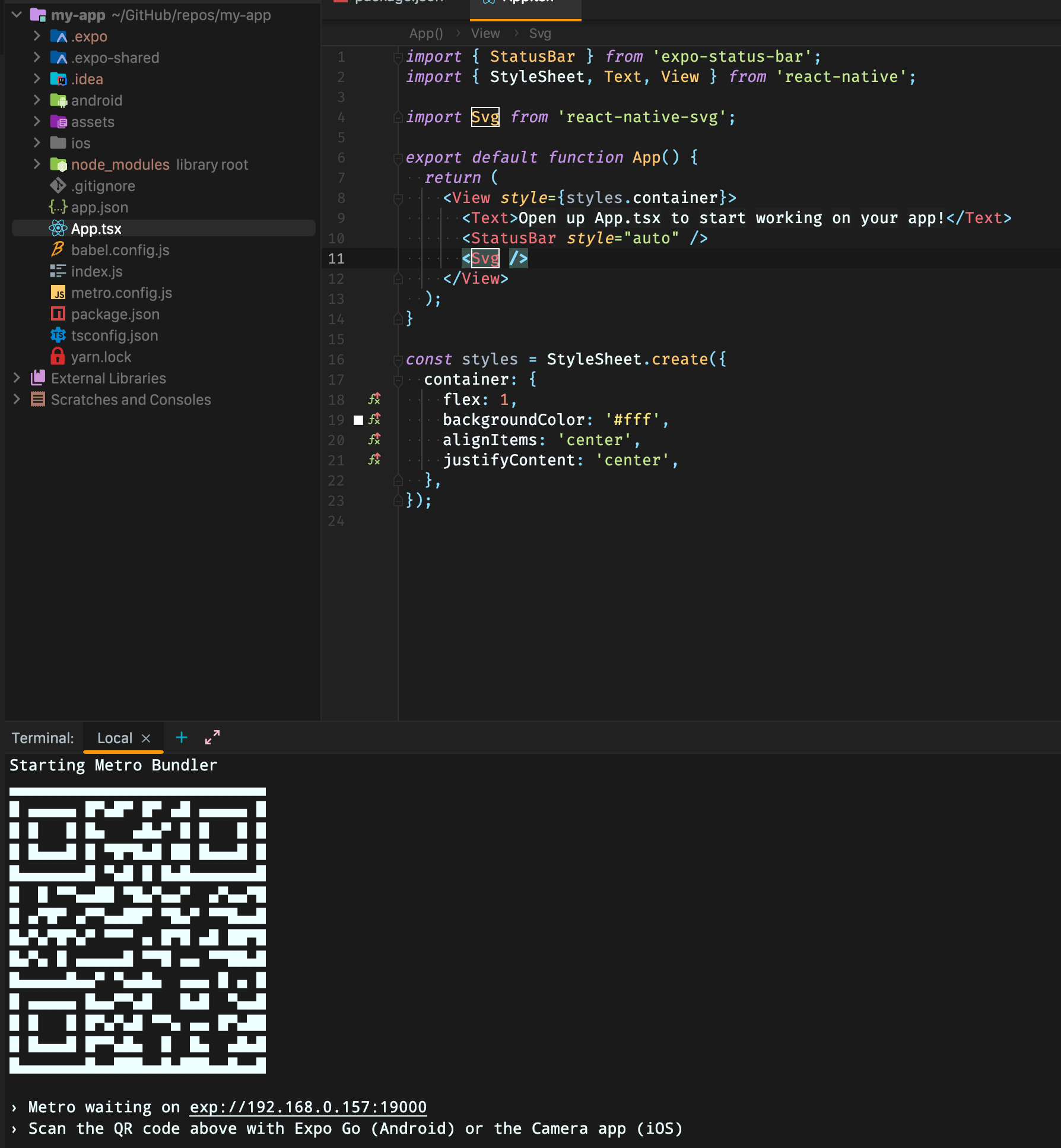The image size is (1061, 1148).
Task: Fold the import block at line 1
Action: (x=398, y=58)
